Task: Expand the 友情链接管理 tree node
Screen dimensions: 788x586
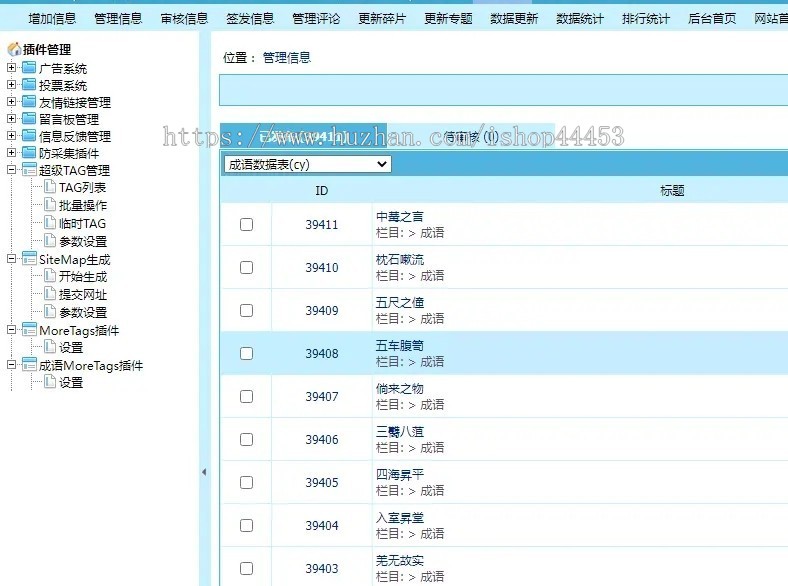Action: coord(11,102)
